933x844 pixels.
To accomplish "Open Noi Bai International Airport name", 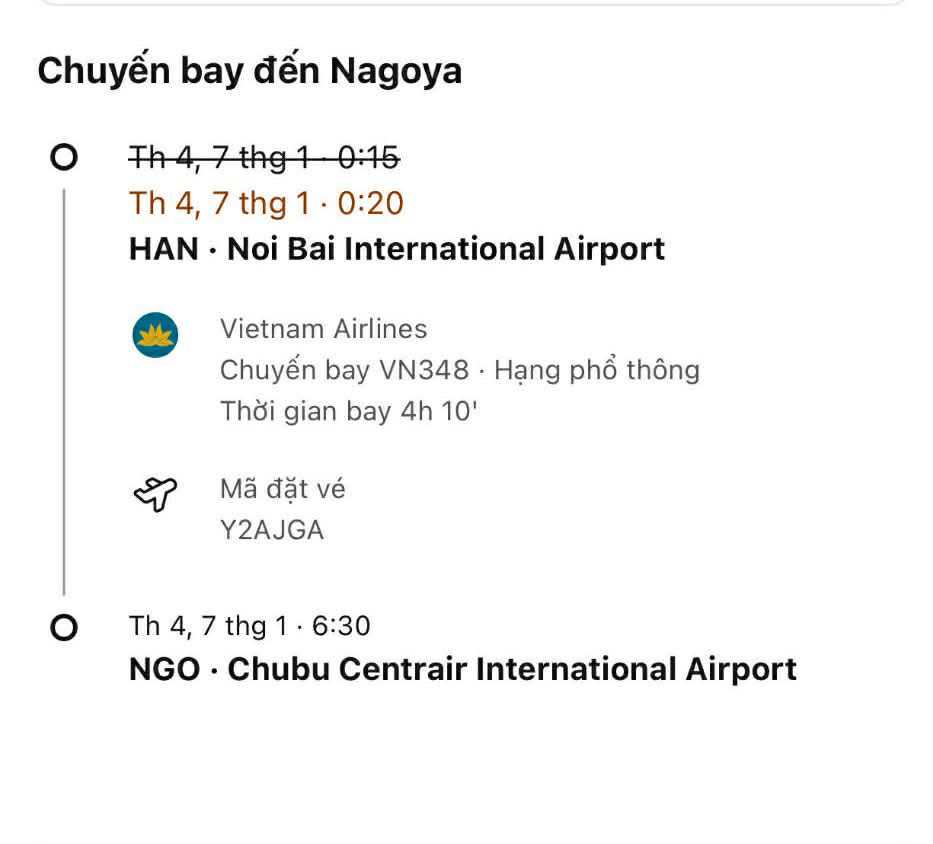I will coord(446,249).
